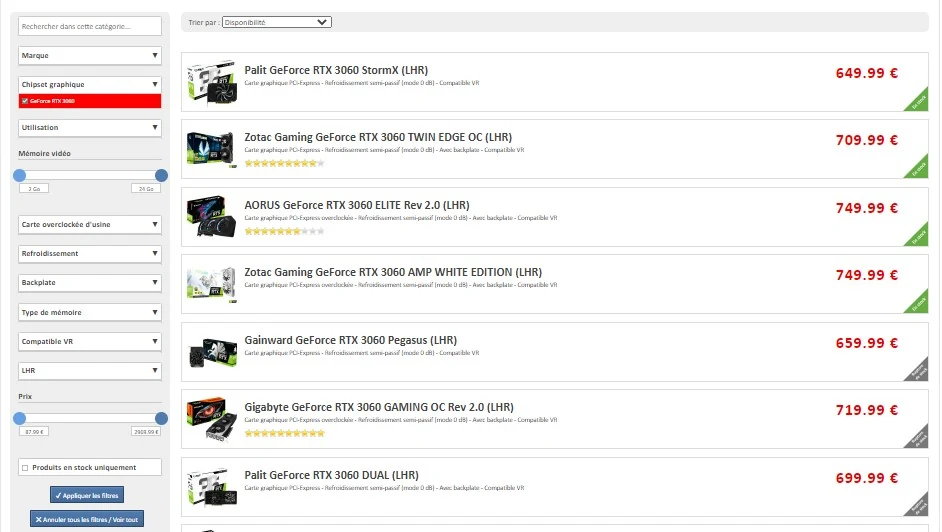Click the 24 Go memory value box
This screenshot has width=942, height=532.
[146, 189]
